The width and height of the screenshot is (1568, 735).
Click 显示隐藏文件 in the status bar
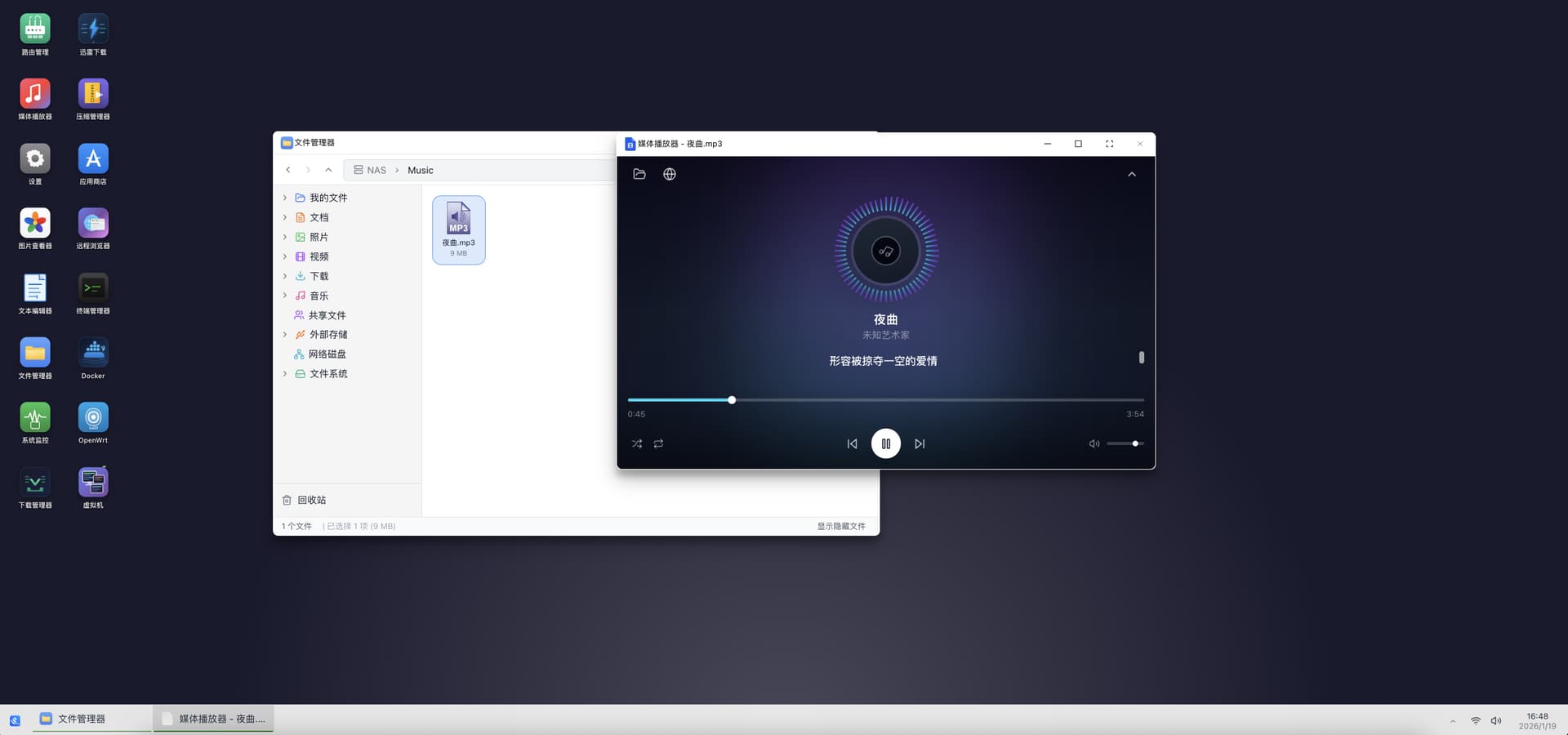(841, 526)
